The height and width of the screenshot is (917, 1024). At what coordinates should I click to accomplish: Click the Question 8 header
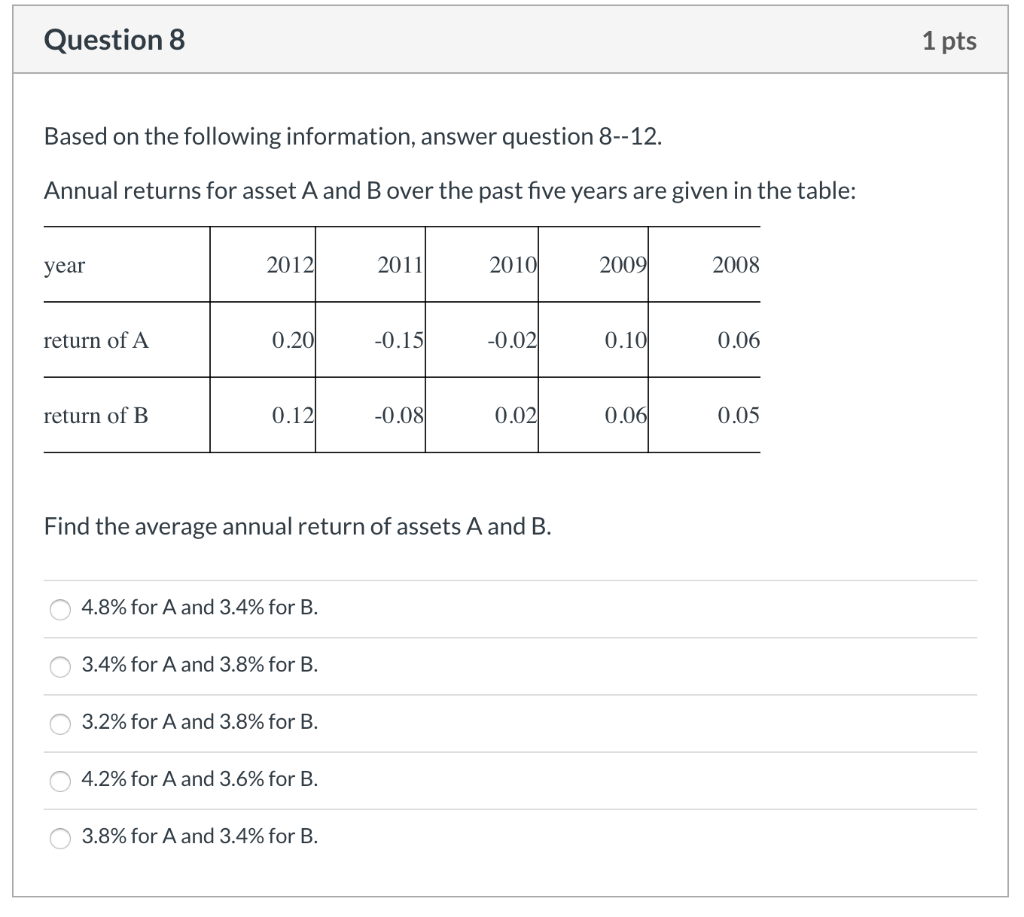point(111,41)
